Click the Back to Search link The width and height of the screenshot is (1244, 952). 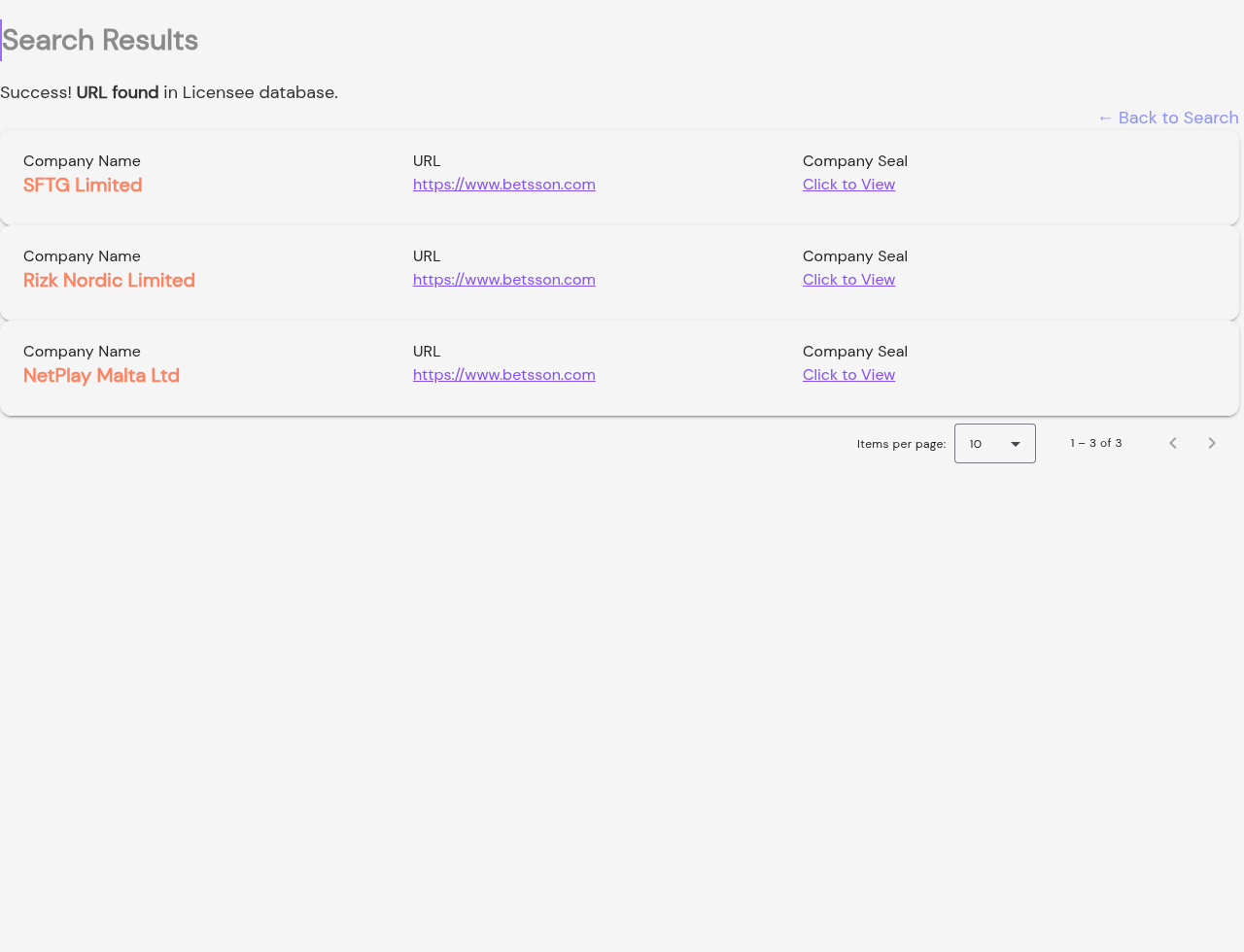[x=1168, y=118]
